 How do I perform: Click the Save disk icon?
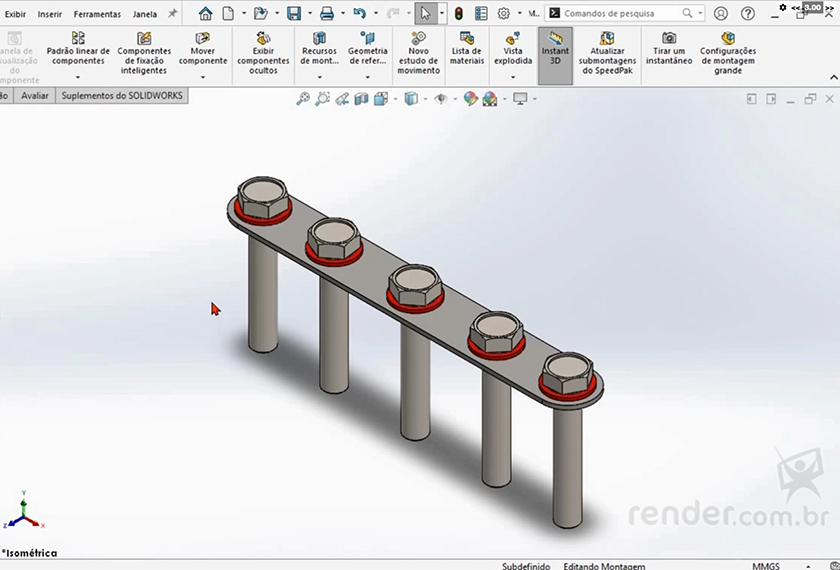[294, 14]
